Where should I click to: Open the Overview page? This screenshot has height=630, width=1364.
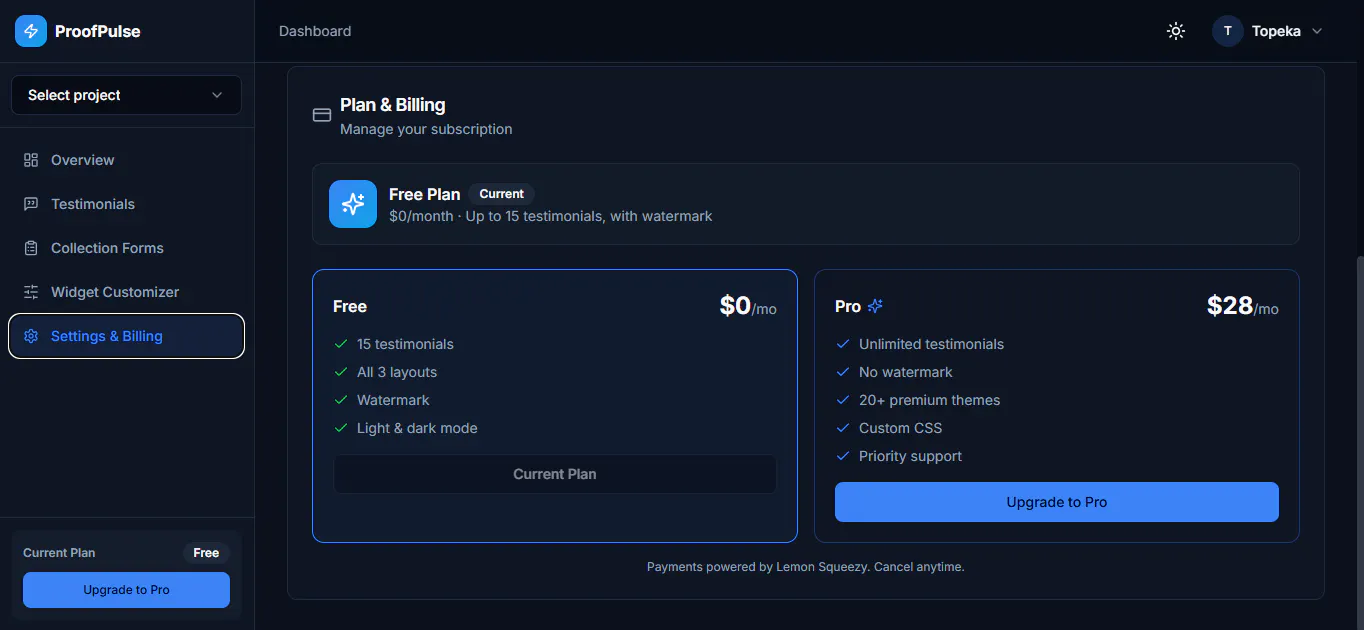(x=126, y=160)
